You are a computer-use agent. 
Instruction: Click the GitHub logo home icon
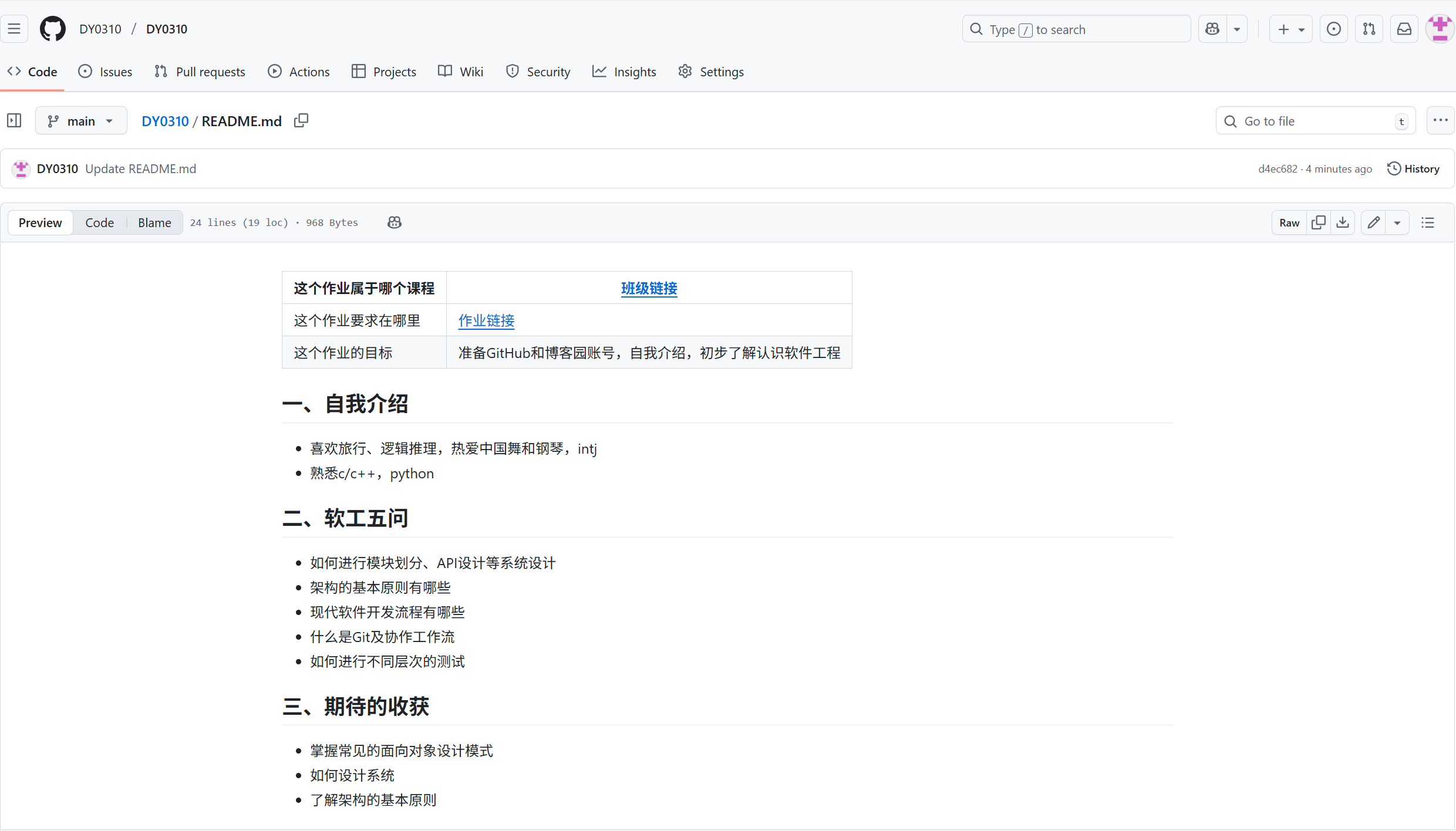coord(52,29)
